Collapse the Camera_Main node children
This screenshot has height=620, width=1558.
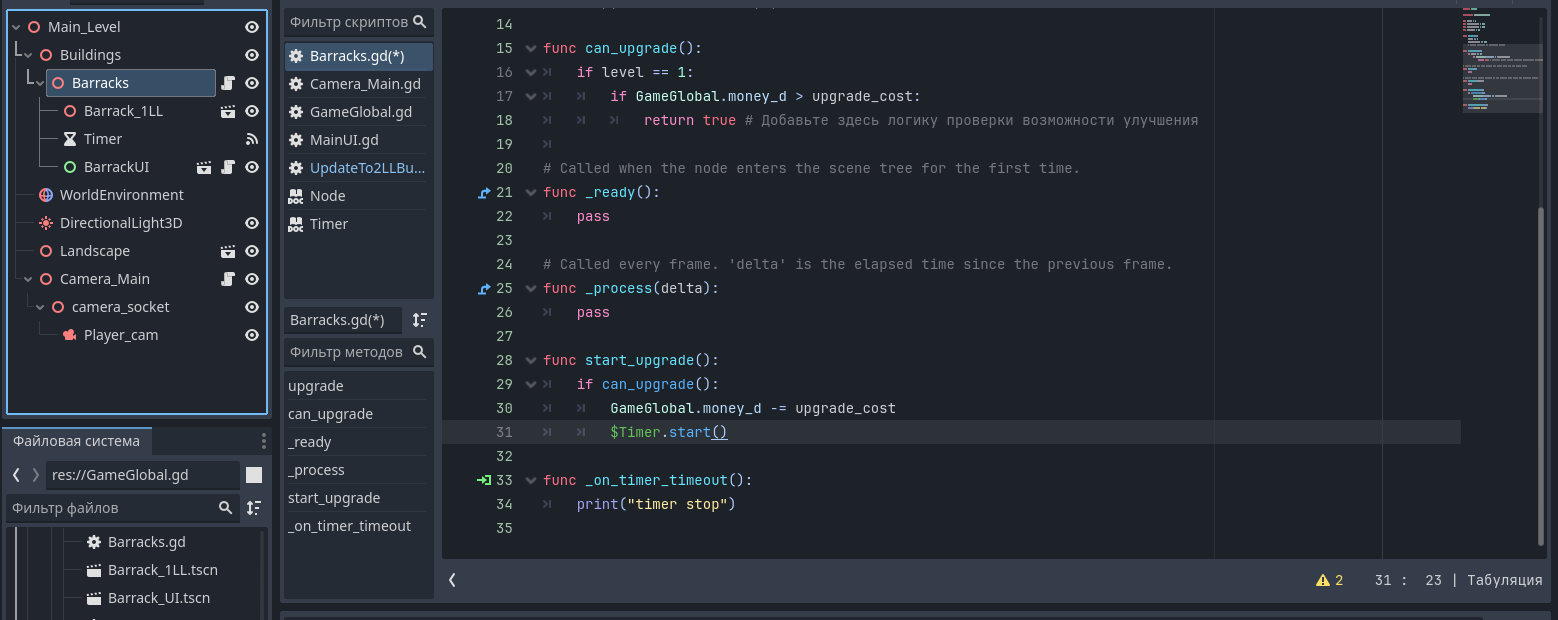(x=28, y=279)
